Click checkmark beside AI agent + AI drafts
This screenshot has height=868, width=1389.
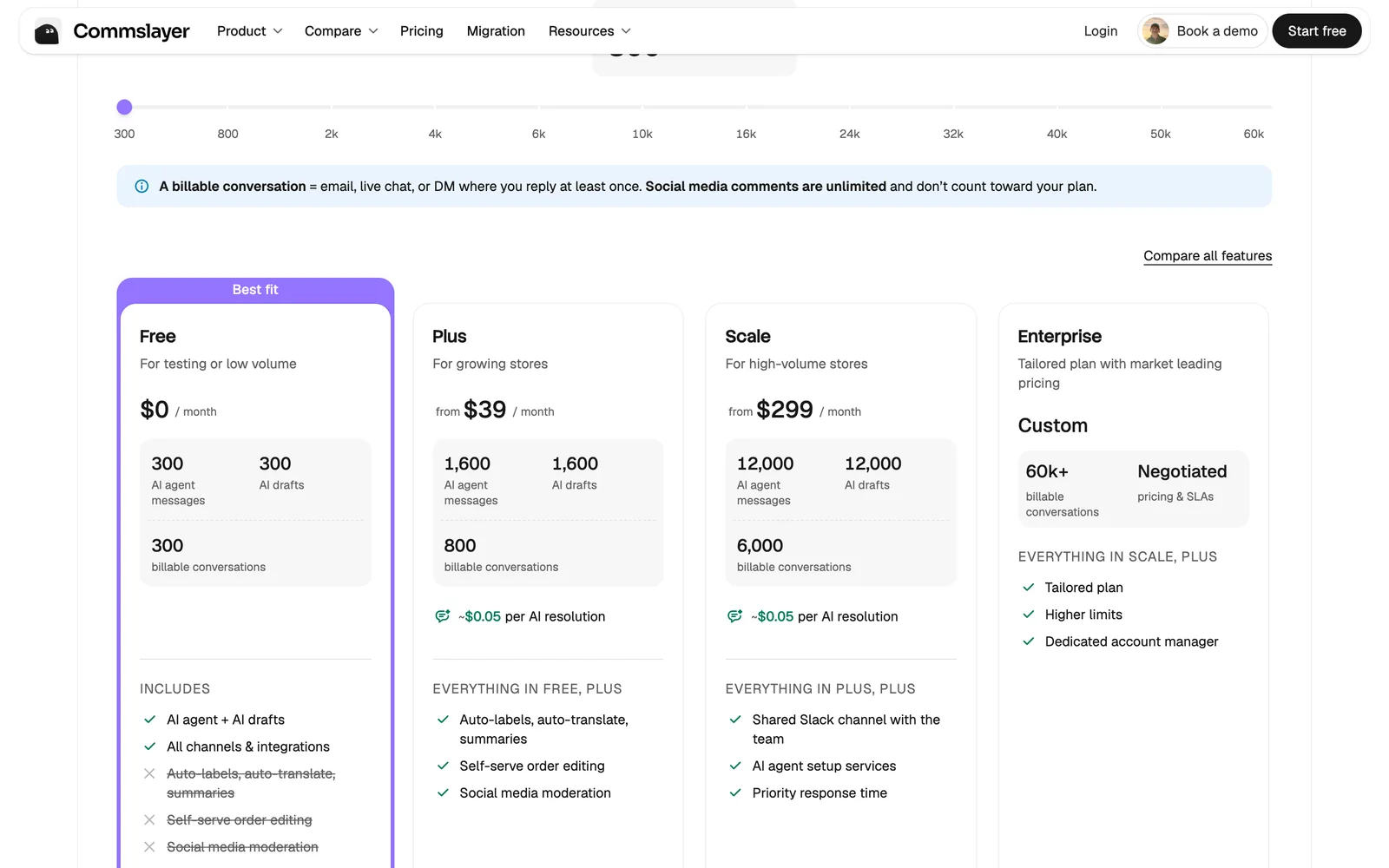coord(149,720)
